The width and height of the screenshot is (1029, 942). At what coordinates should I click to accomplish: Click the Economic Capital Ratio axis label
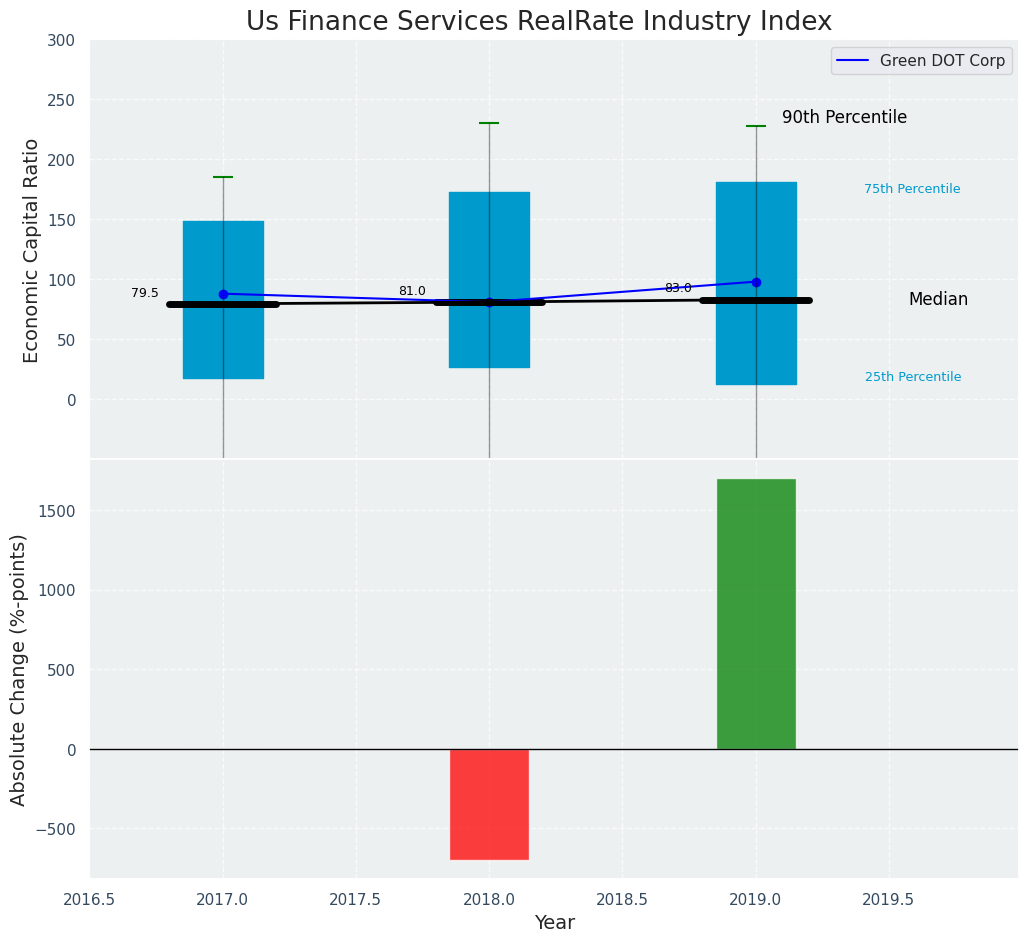(31, 250)
